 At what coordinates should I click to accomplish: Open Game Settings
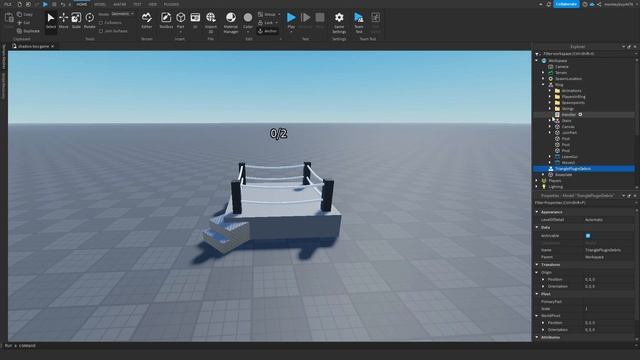(x=339, y=22)
